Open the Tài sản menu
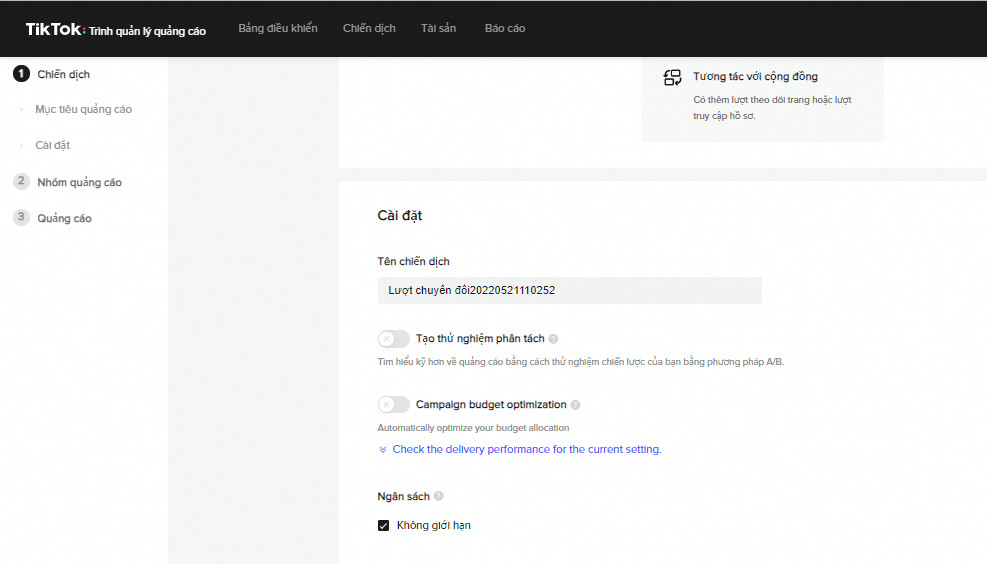Image resolution: width=987 pixels, height=564 pixels. (x=438, y=28)
